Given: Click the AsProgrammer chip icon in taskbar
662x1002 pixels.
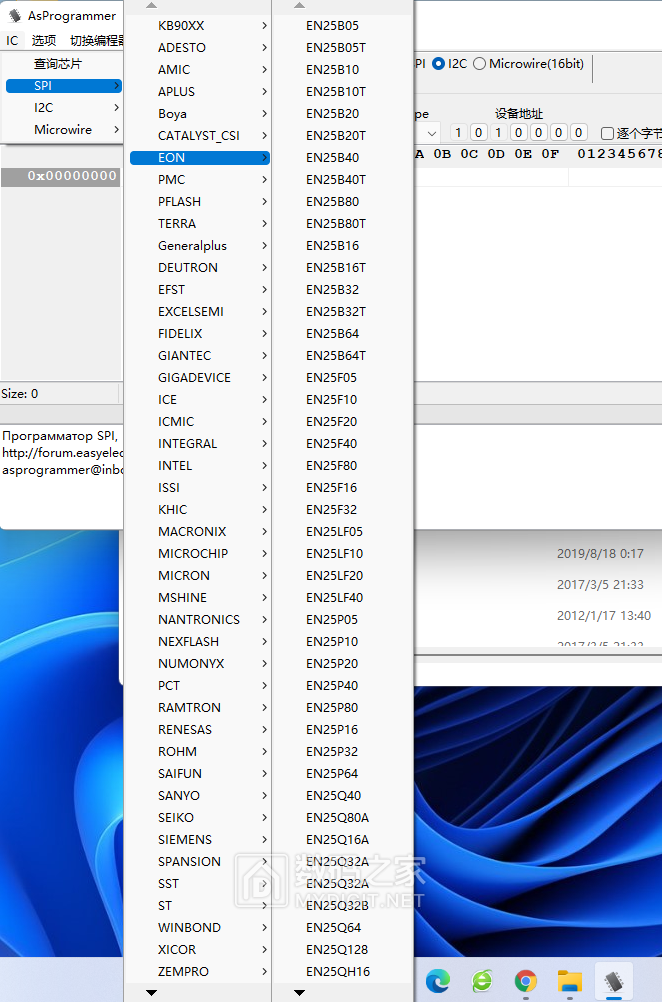Looking at the screenshot, I should (613, 980).
